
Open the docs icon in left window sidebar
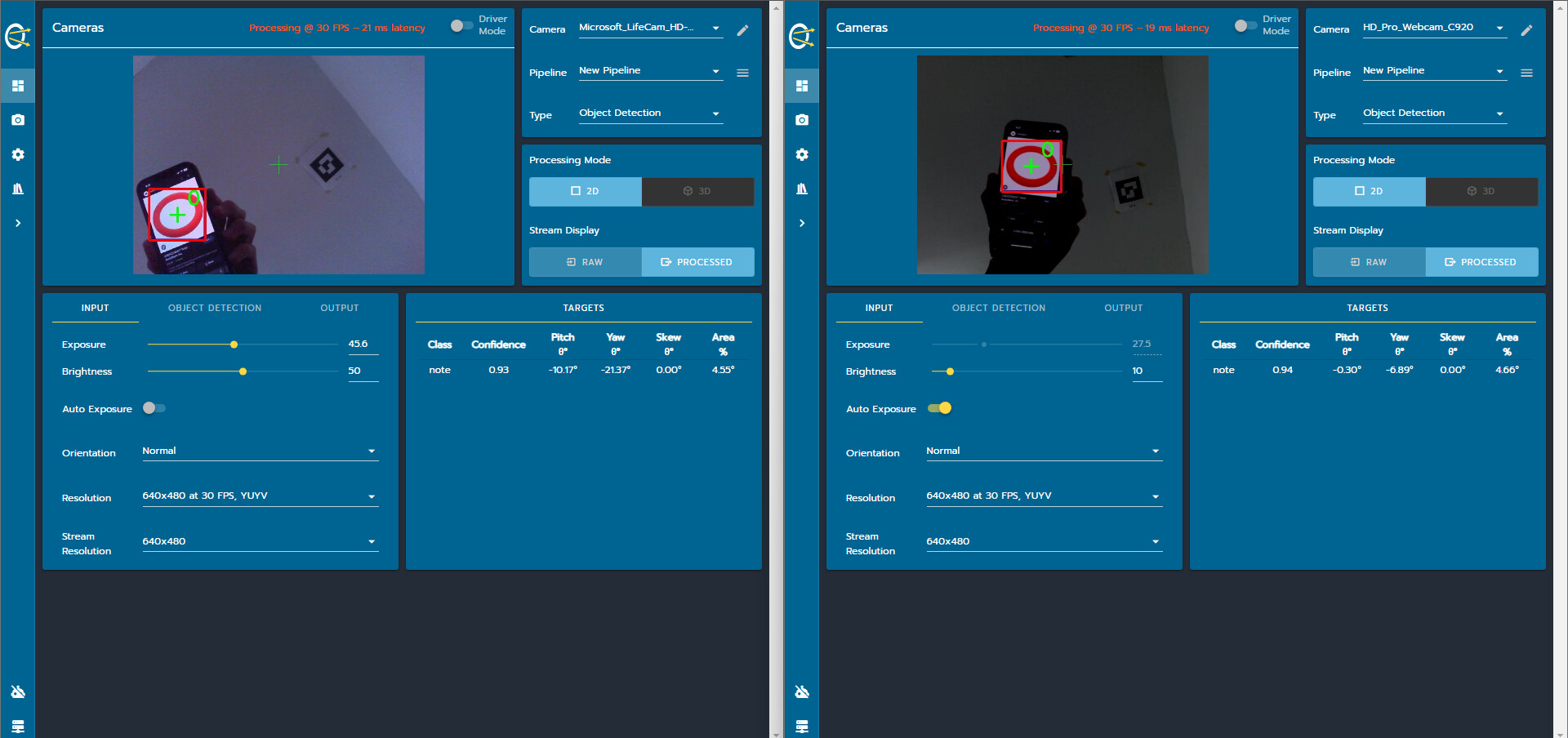pyautogui.click(x=18, y=189)
